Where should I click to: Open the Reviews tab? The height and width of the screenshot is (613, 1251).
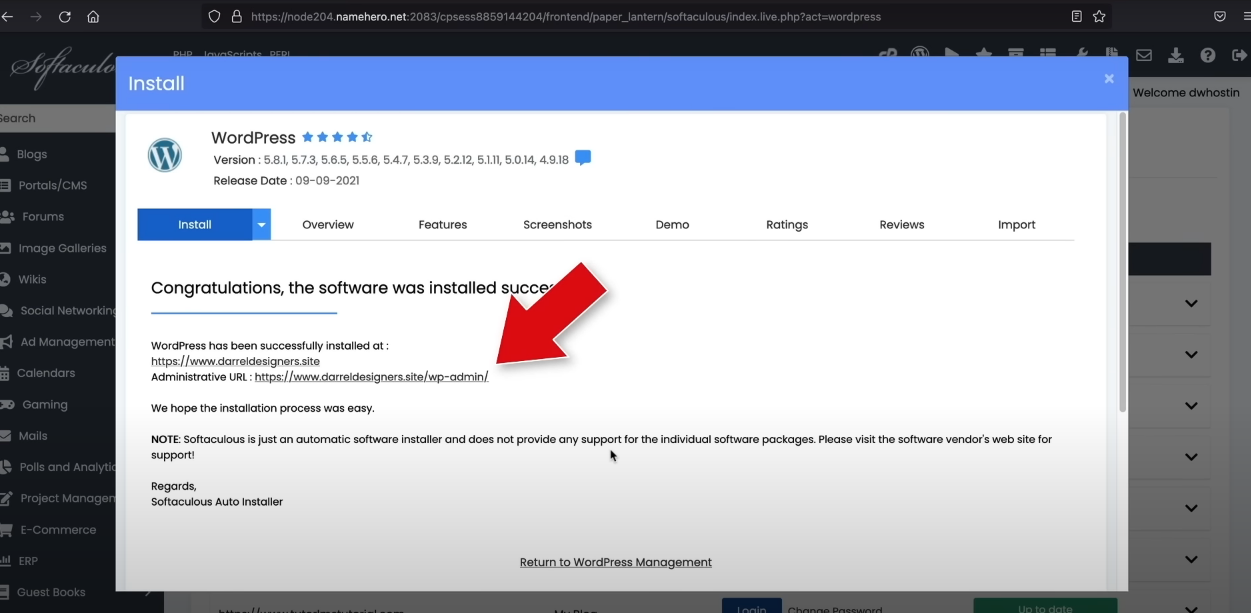point(902,225)
